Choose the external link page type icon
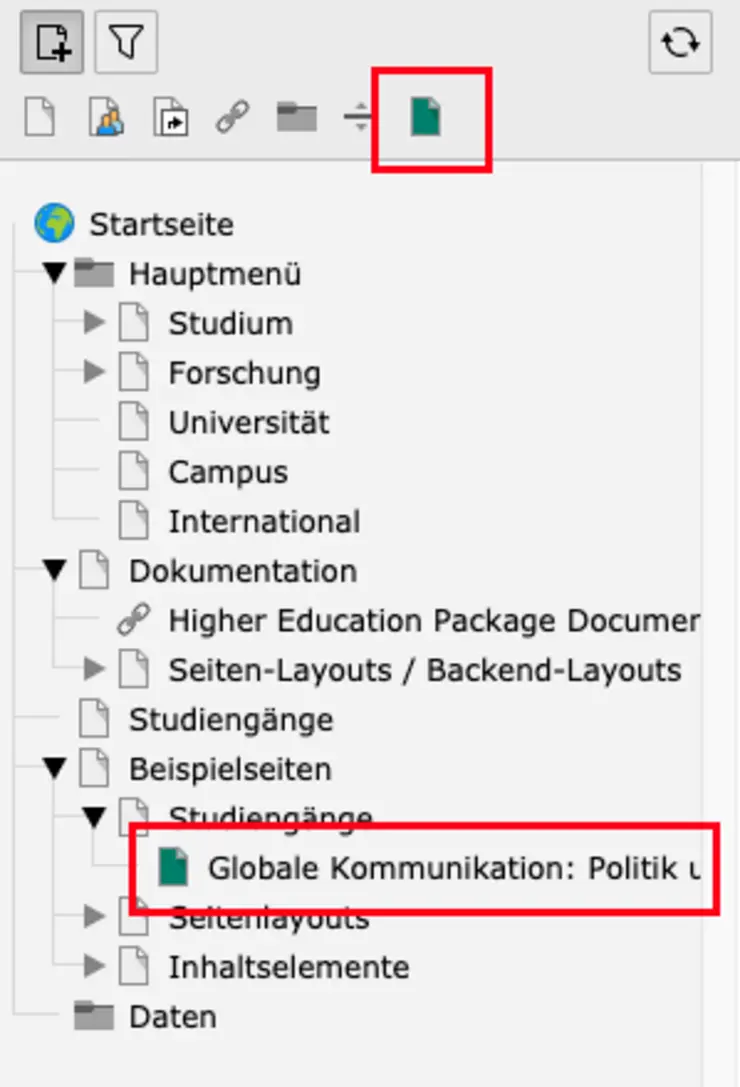 click(x=233, y=119)
